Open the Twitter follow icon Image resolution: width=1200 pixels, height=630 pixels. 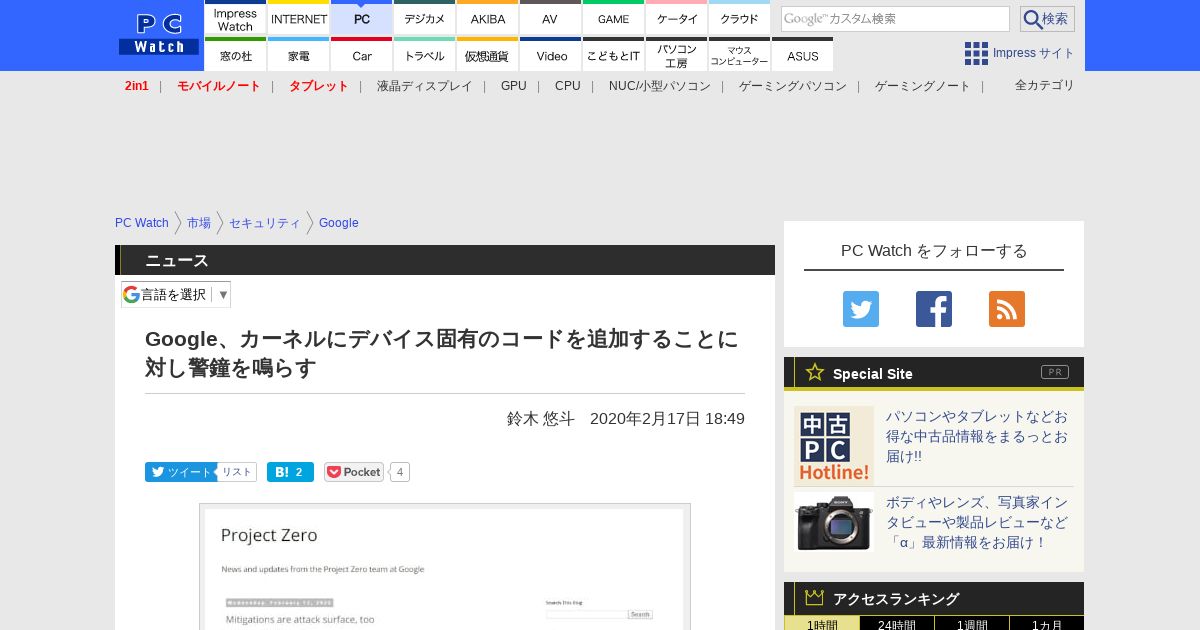coord(861,309)
